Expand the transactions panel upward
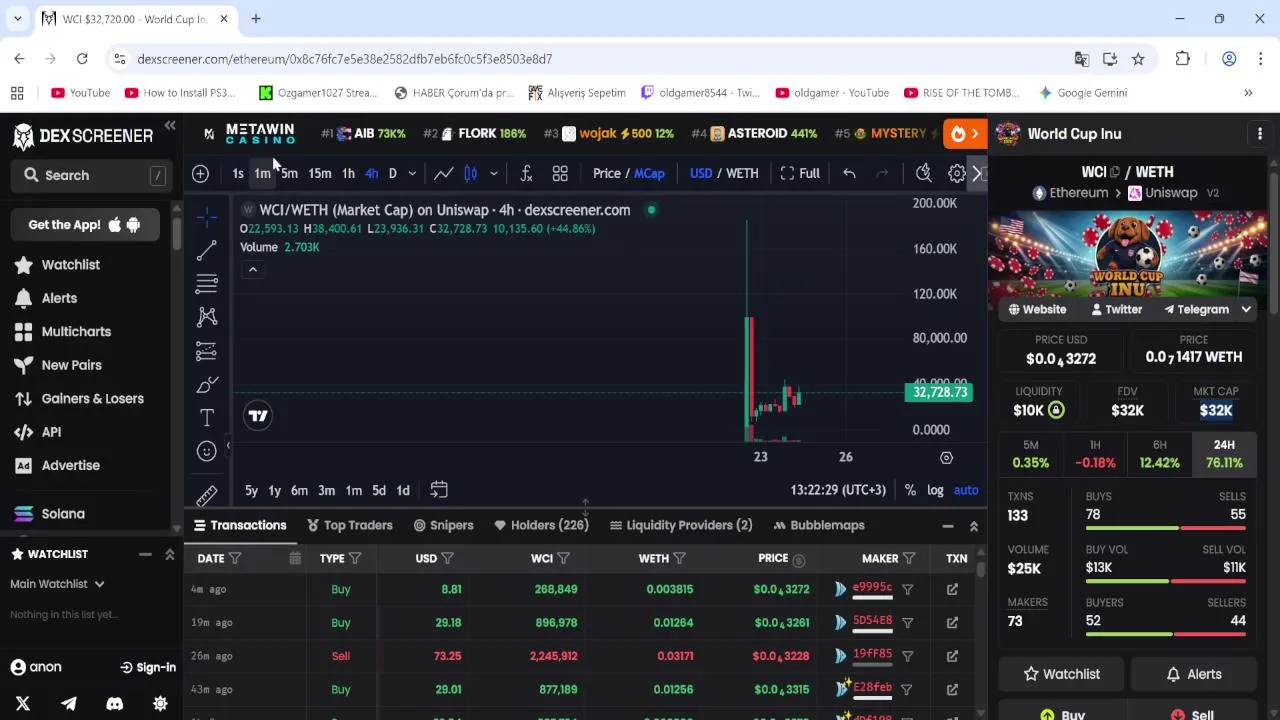This screenshot has height=720, width=1280. point(973,526)
